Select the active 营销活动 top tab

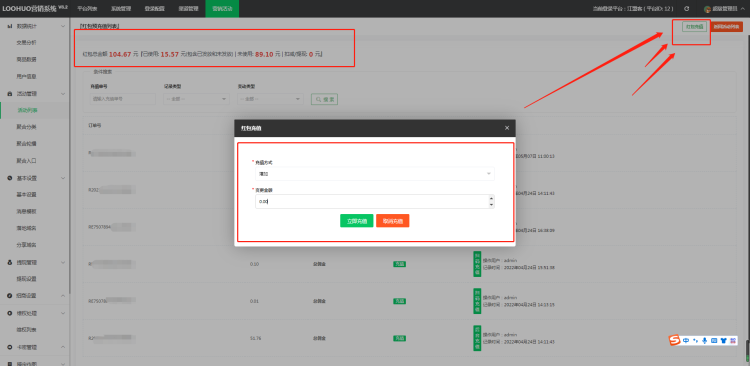coord(222,9)
